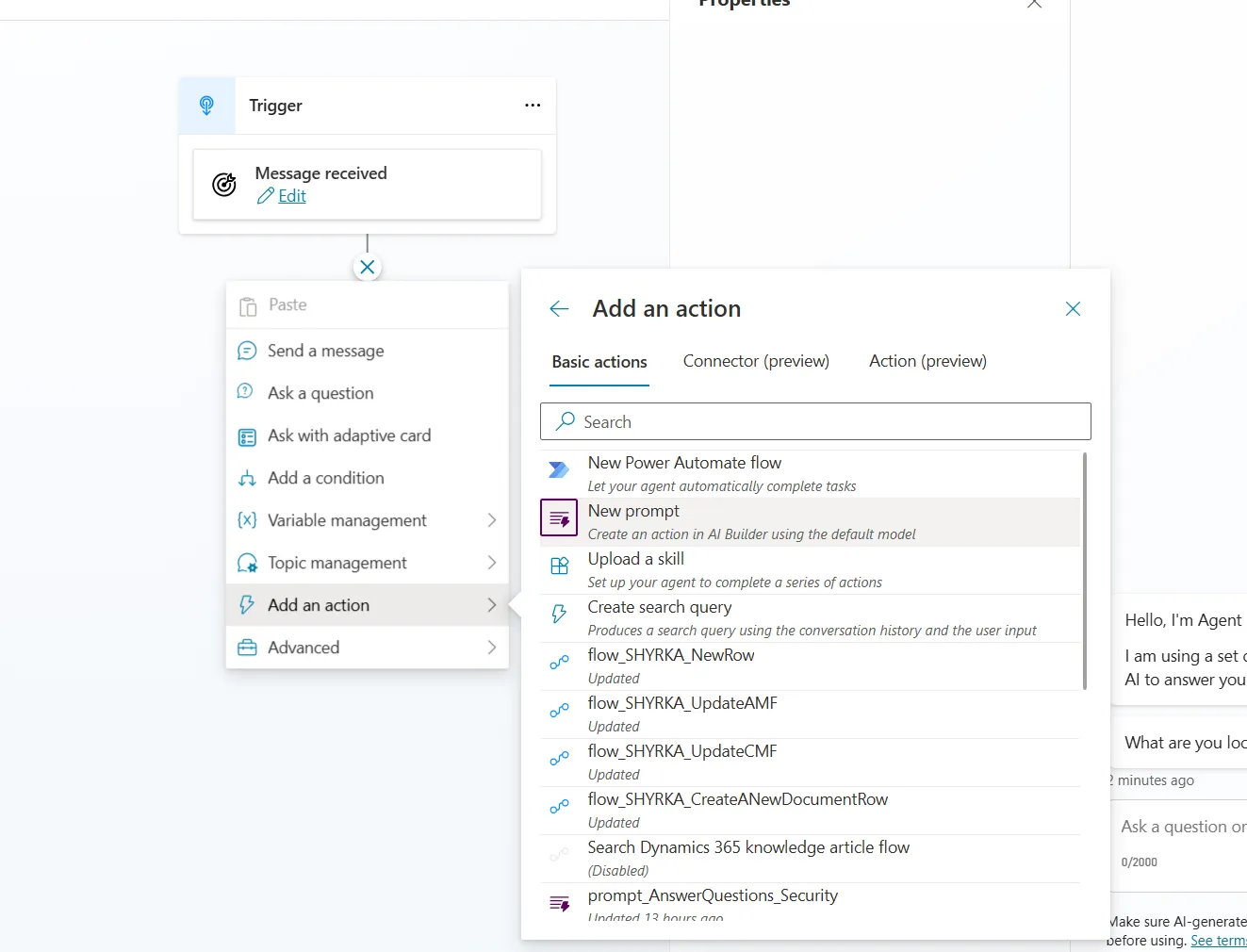The width and height of the screenshot is (1247, 952).
Task: Click the Edit link under Message received
Action: (x=292, y=196)
